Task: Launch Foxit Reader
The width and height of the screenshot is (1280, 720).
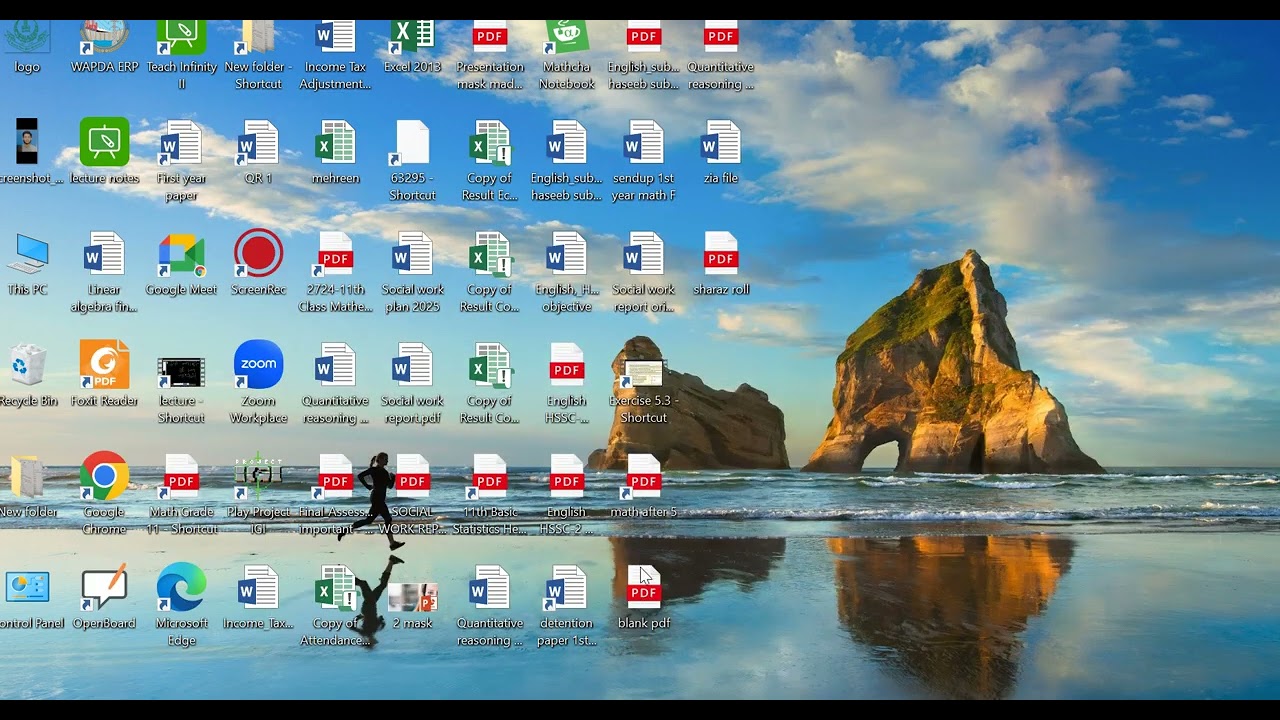Action: tap(104, 374)
